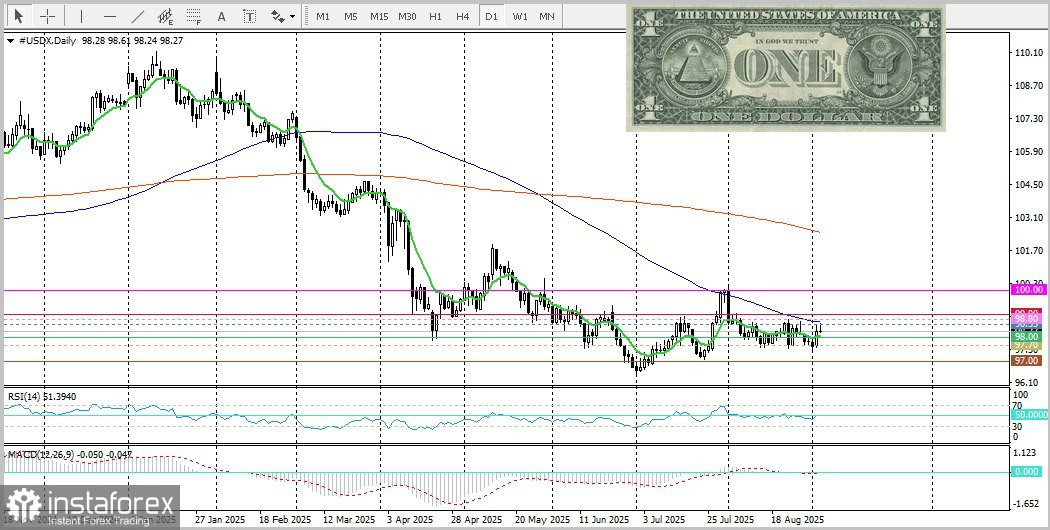Click the 27 Jan 2025 date label
This screenshot has width=1050, height=530.
pyautogui.click(x=220, y=519)
